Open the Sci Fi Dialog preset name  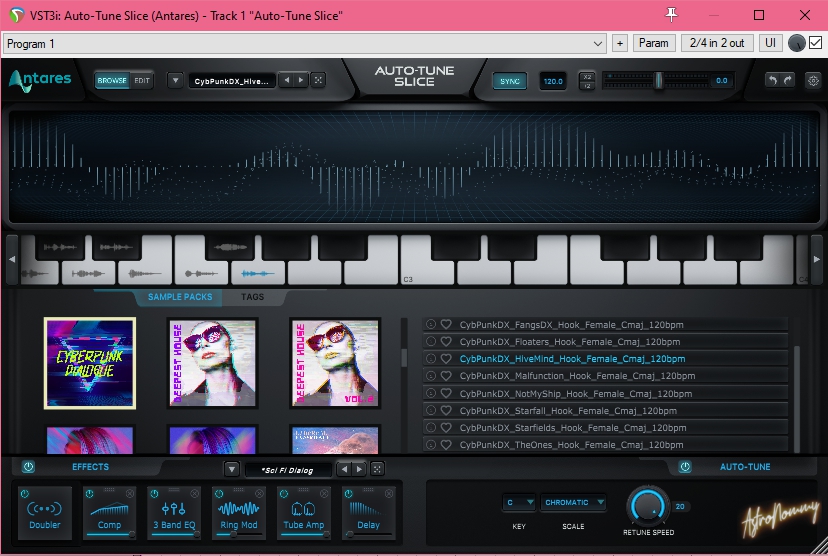click(288, 469)
